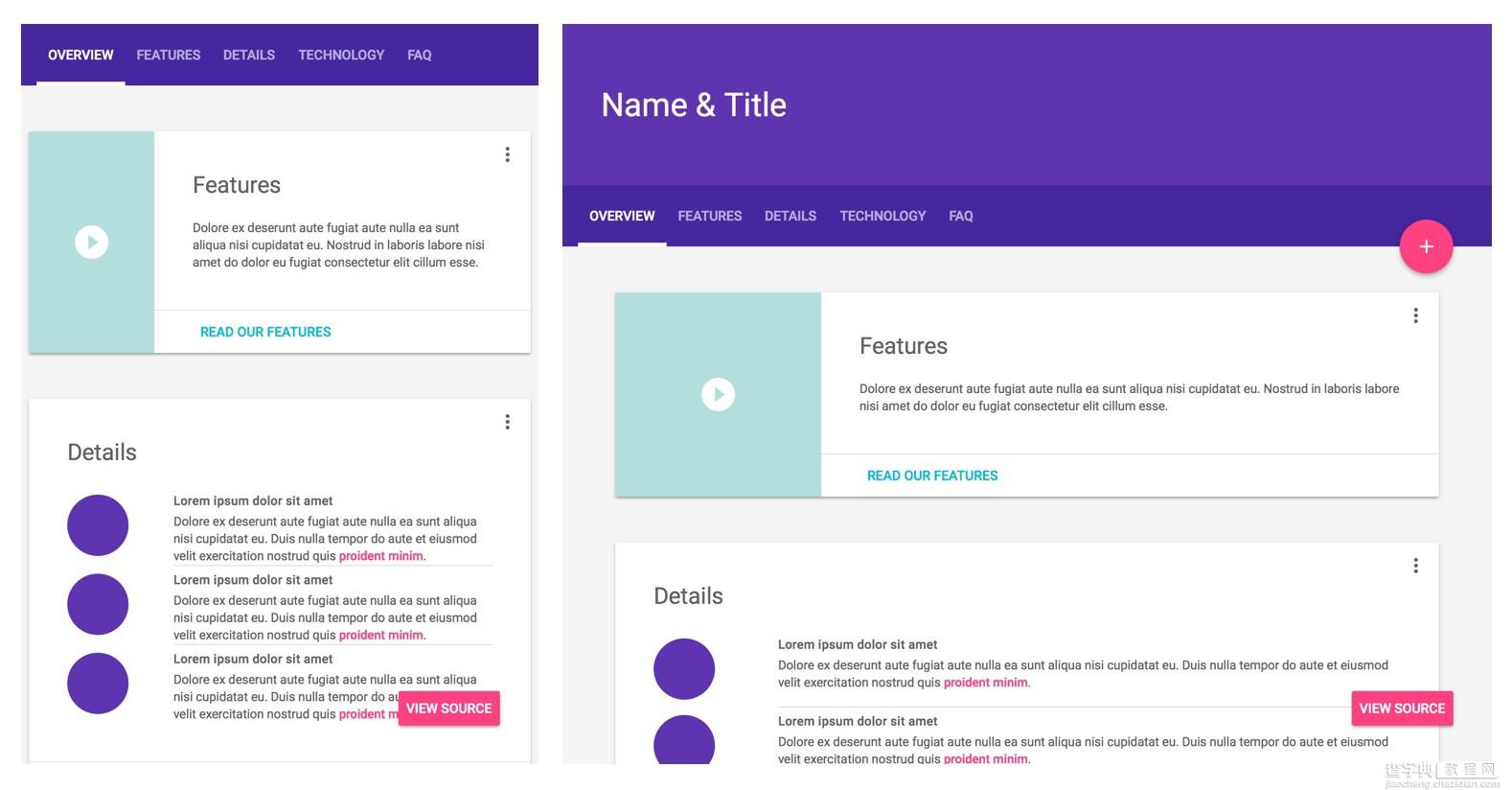
Task: Play the Features video in the wide layout
Action: pos(718,394)
